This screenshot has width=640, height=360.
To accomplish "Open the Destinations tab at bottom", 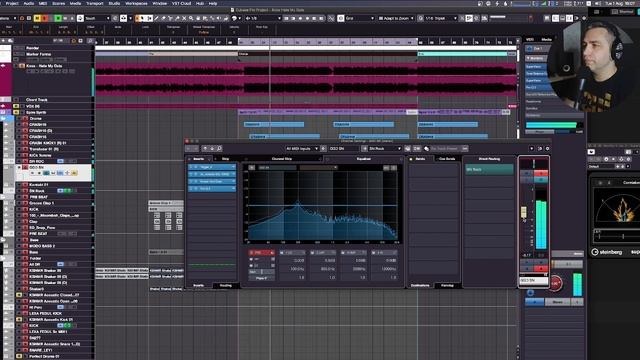I will [420, 286].
